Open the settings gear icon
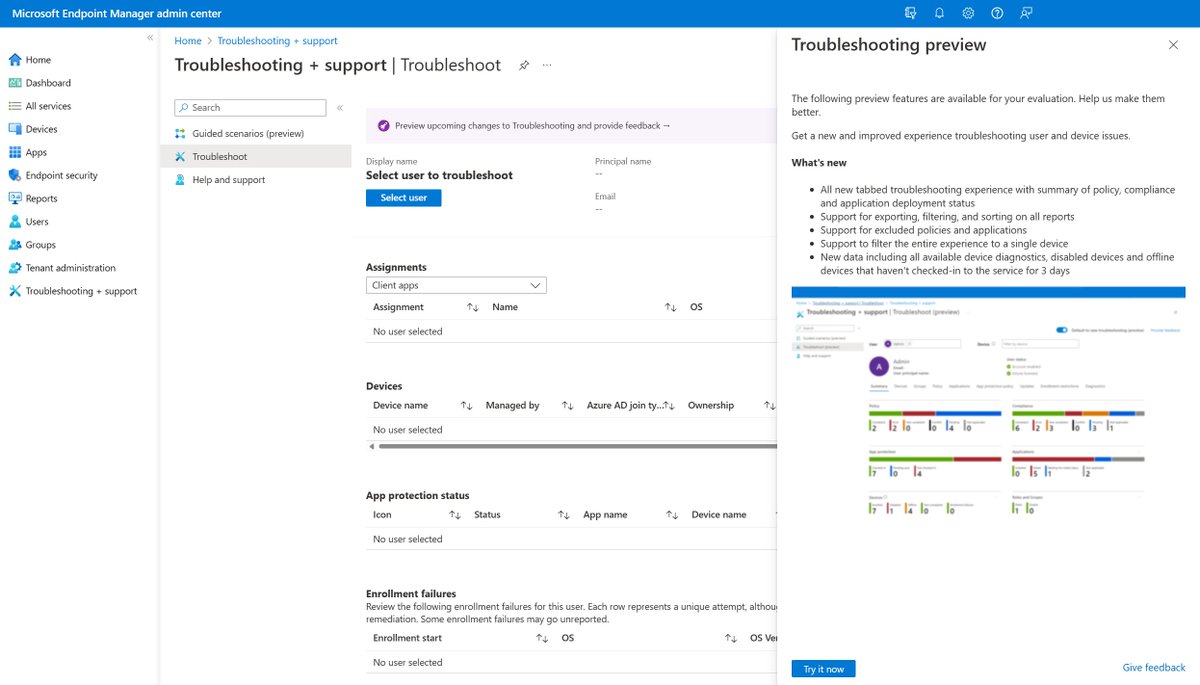 (x=968, y=13)
